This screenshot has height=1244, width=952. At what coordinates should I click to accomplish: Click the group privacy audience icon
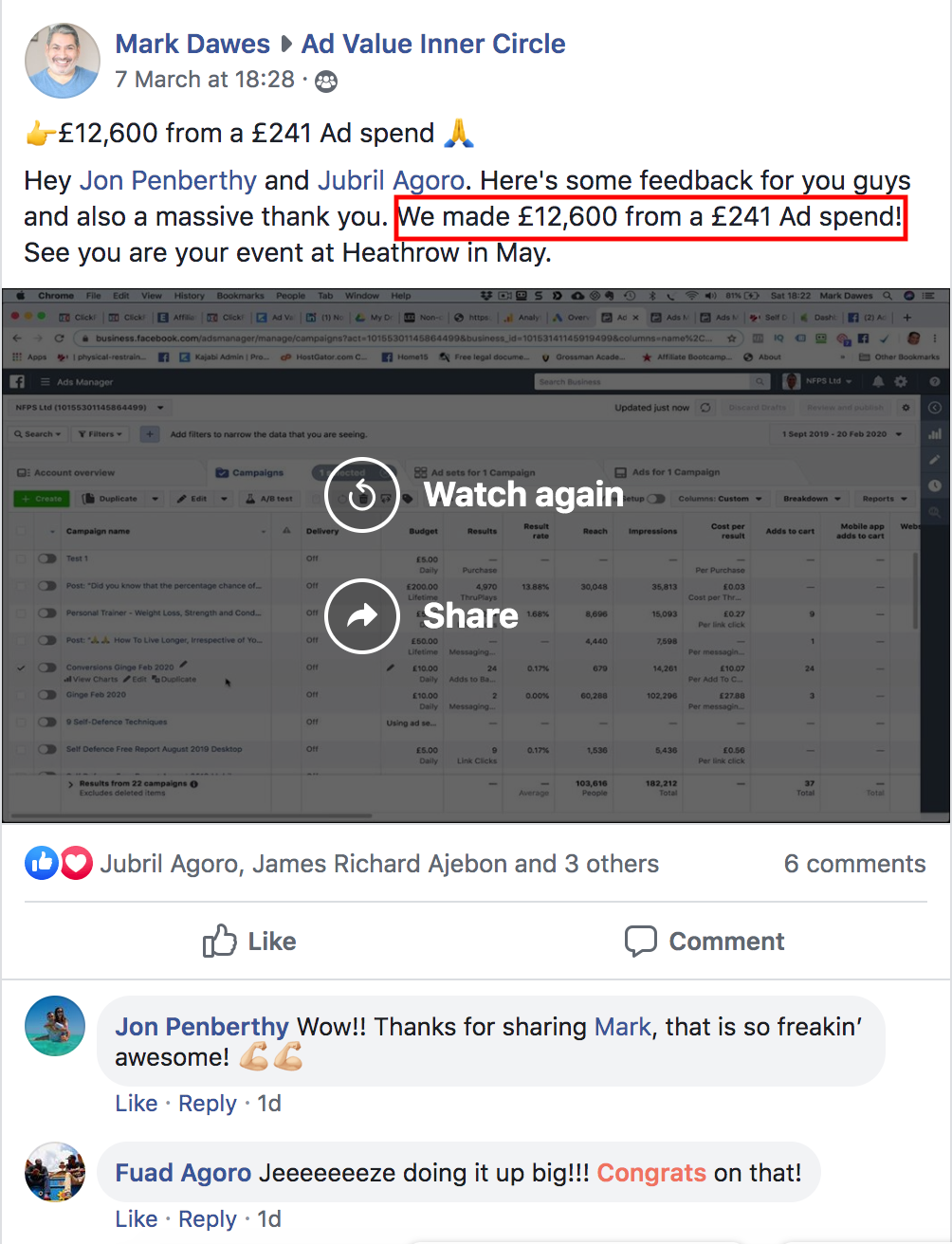tap(325, 82)
